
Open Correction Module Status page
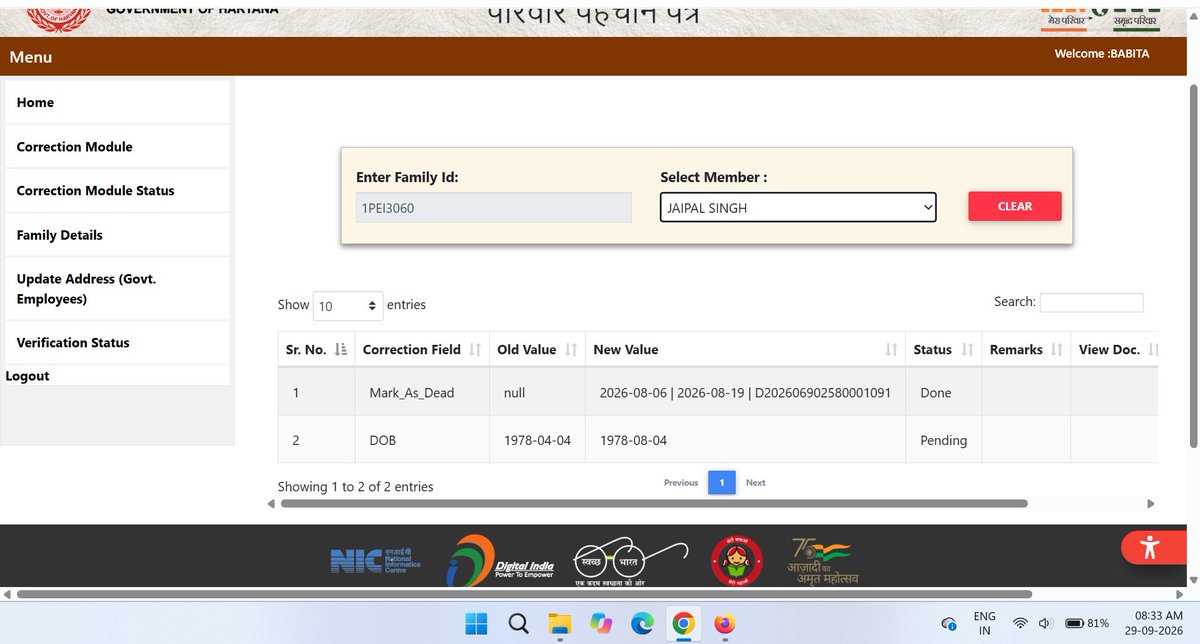pyautogui.click(x=118, y=191)
